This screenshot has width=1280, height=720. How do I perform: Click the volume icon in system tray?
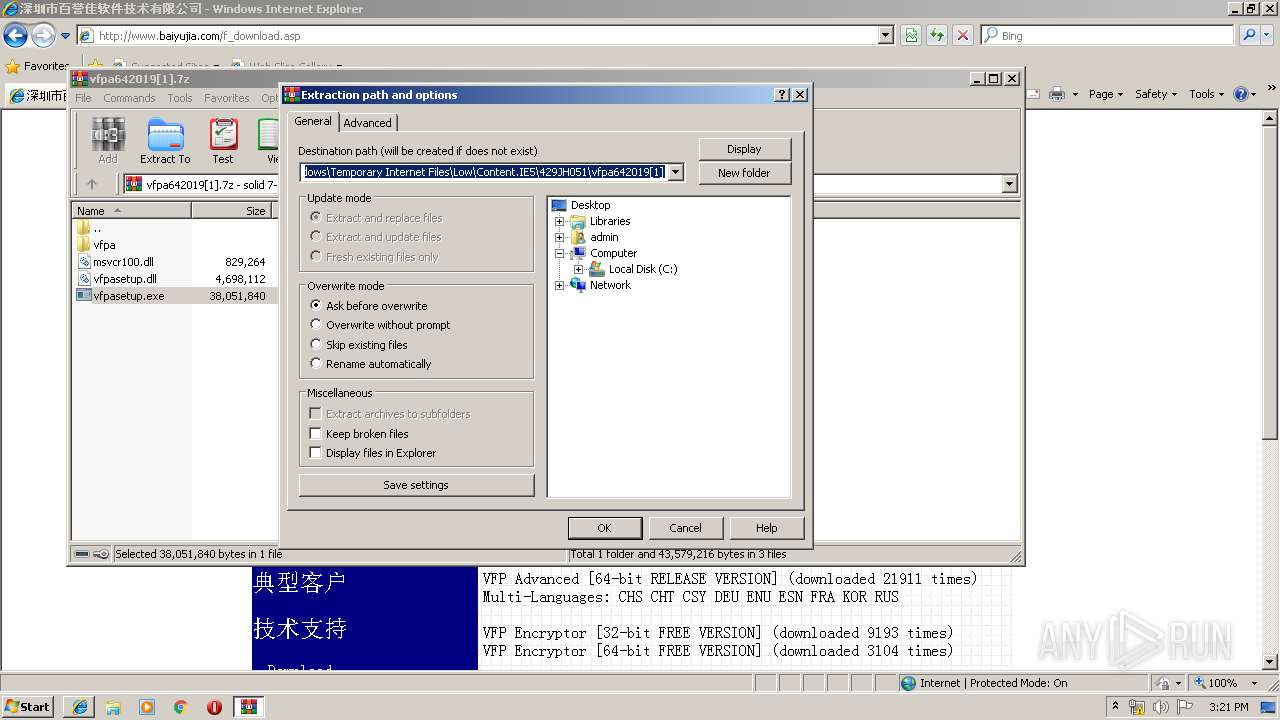(x=1161, y=707)
